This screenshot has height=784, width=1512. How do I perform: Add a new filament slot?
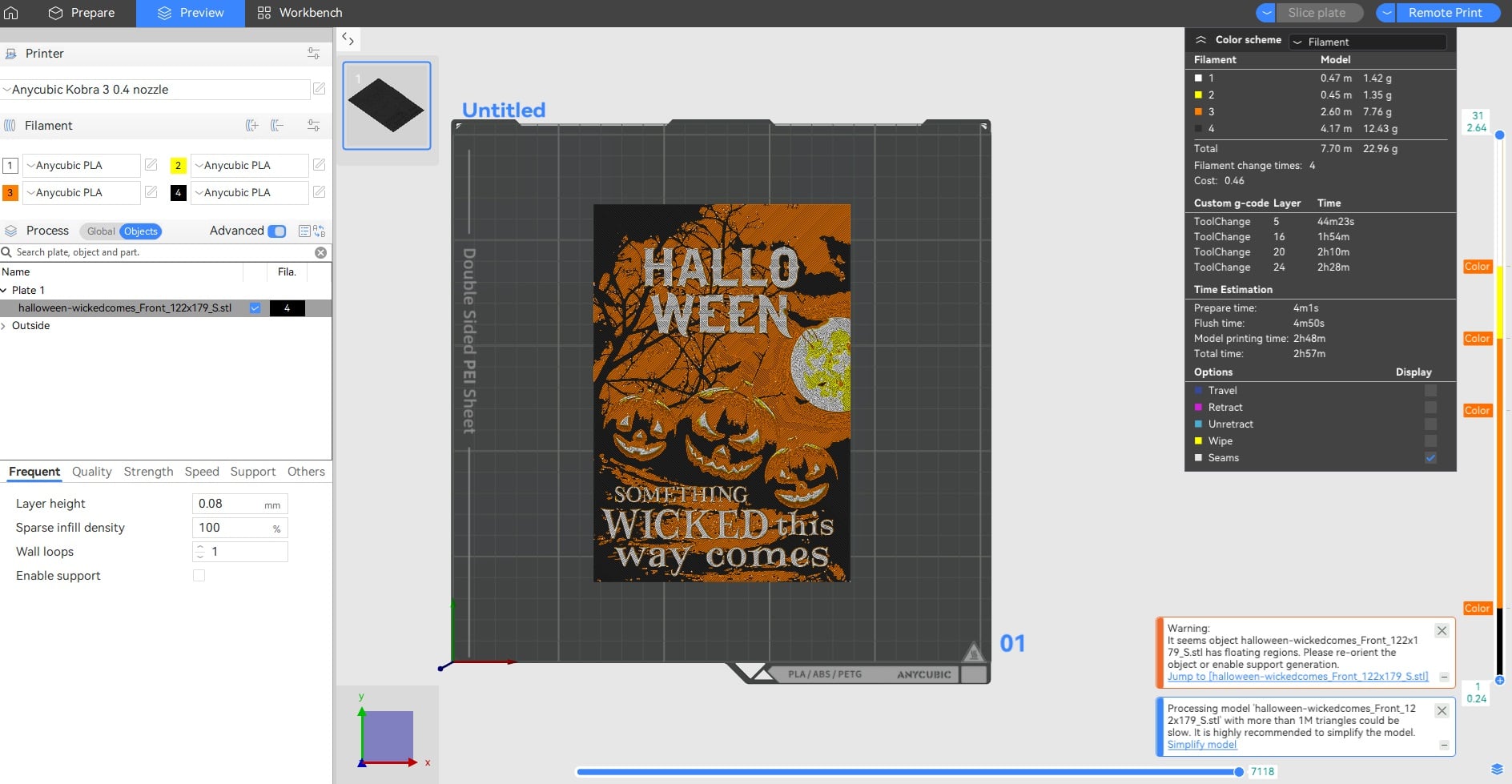tap(251, 125)
